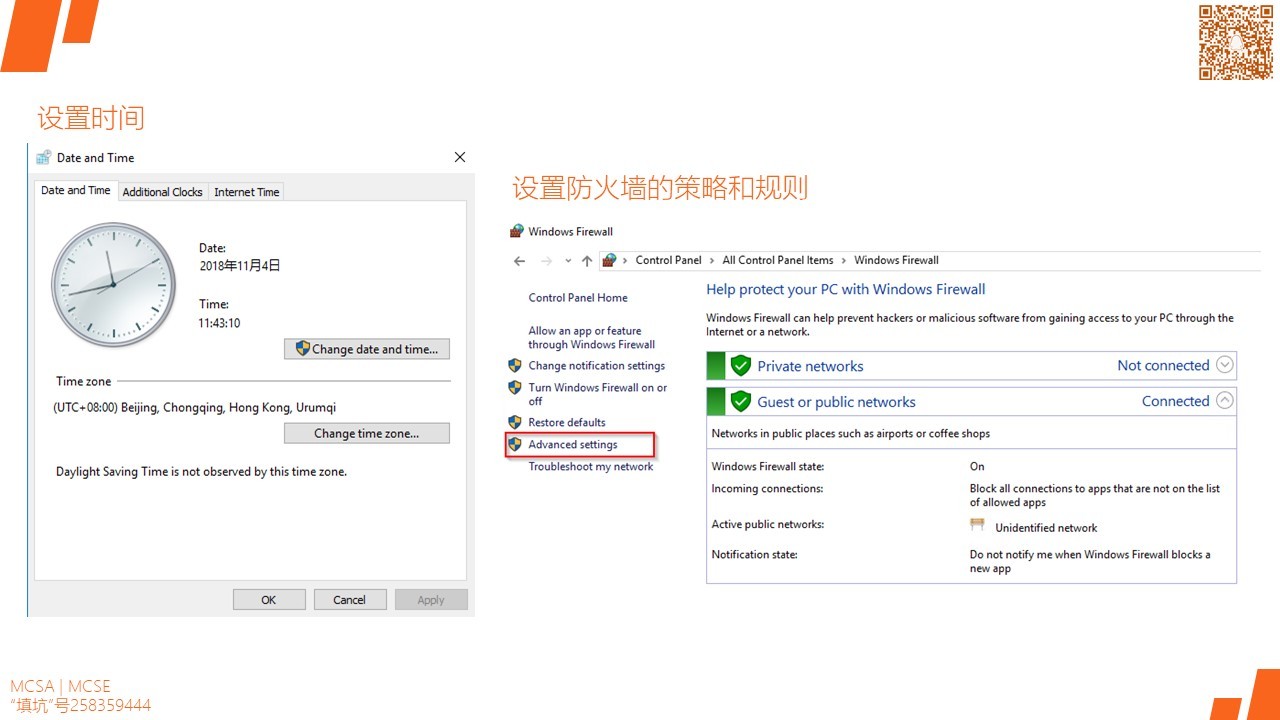The image size is (1280, 720).
Task: Click Unidentified network text
Action: click(x=1046, y=528)
